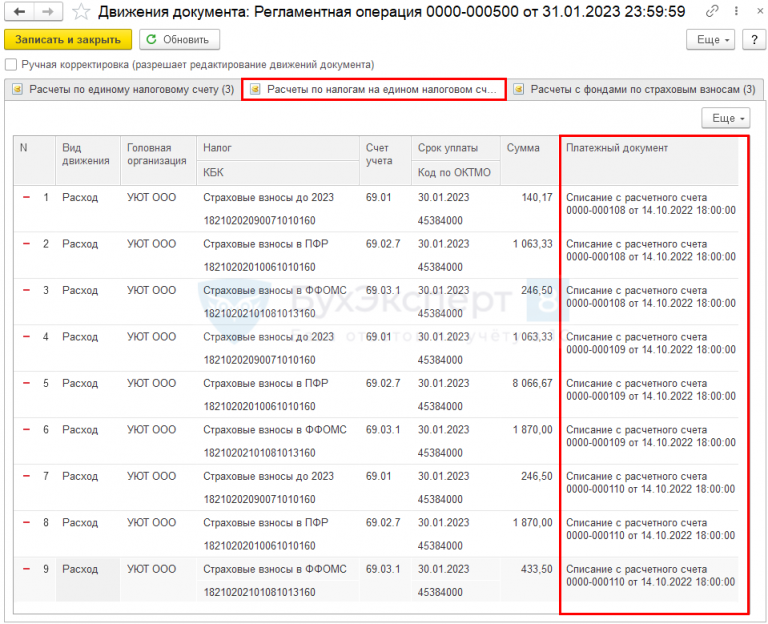Click payment document 0000-000110 in row 7

tap(650, 482)
